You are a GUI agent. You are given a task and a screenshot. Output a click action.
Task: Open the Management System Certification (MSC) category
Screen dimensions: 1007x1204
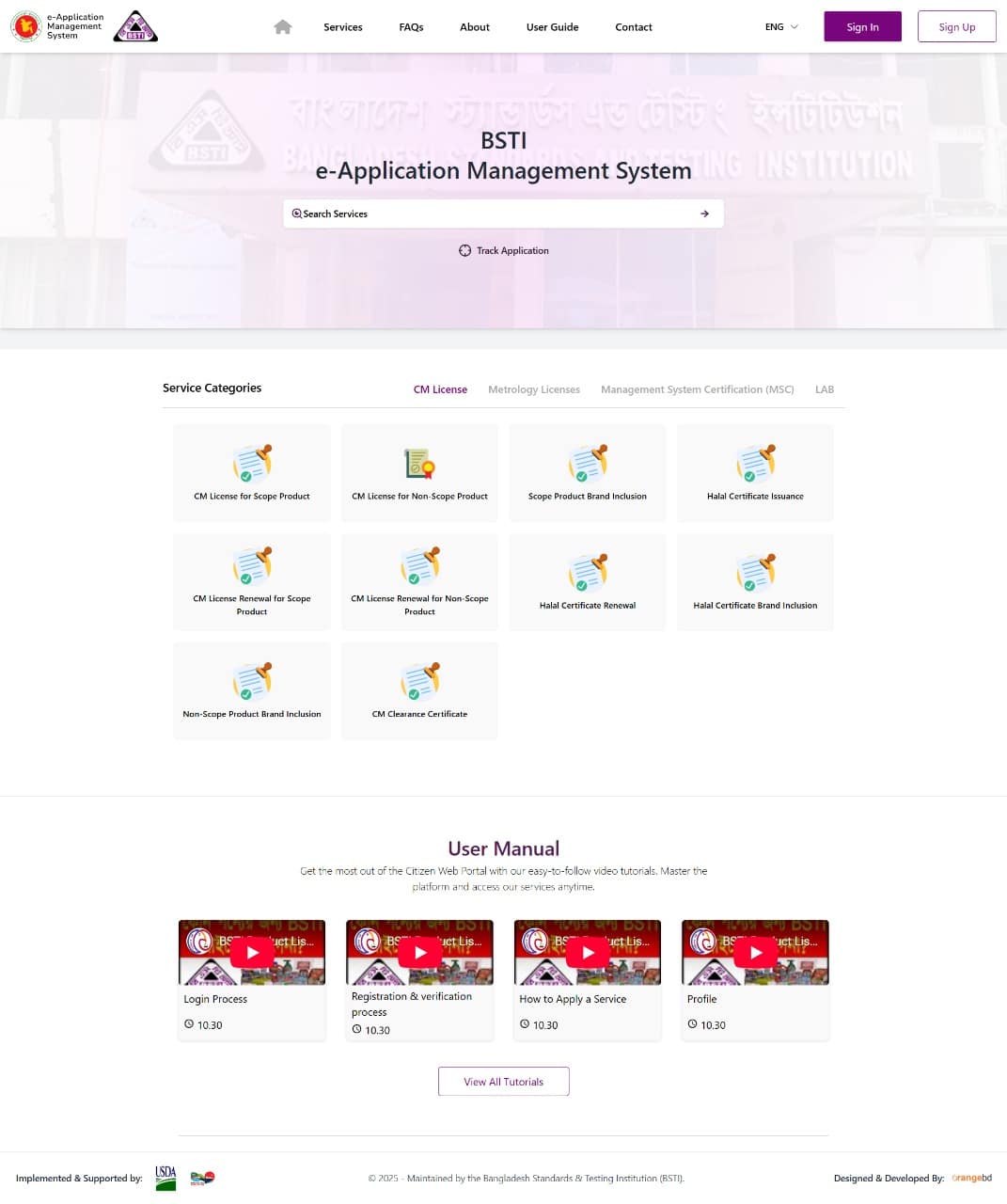coord(697,388)
